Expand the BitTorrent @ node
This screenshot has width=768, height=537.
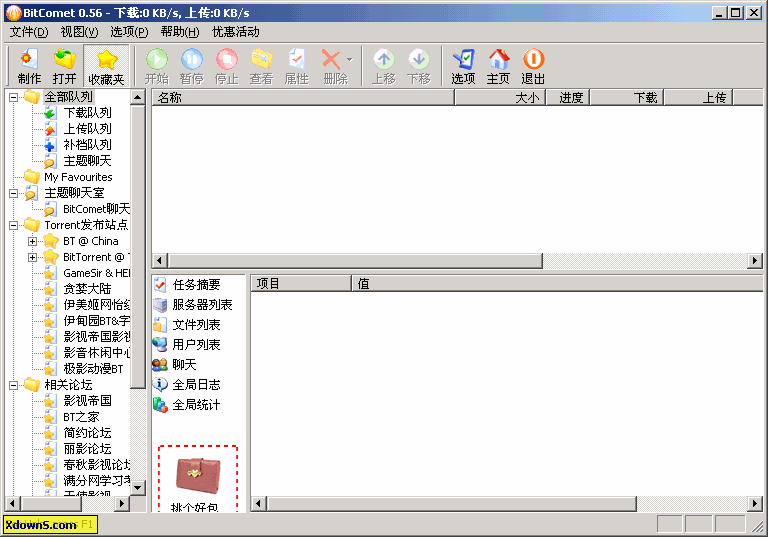point(32,257)
